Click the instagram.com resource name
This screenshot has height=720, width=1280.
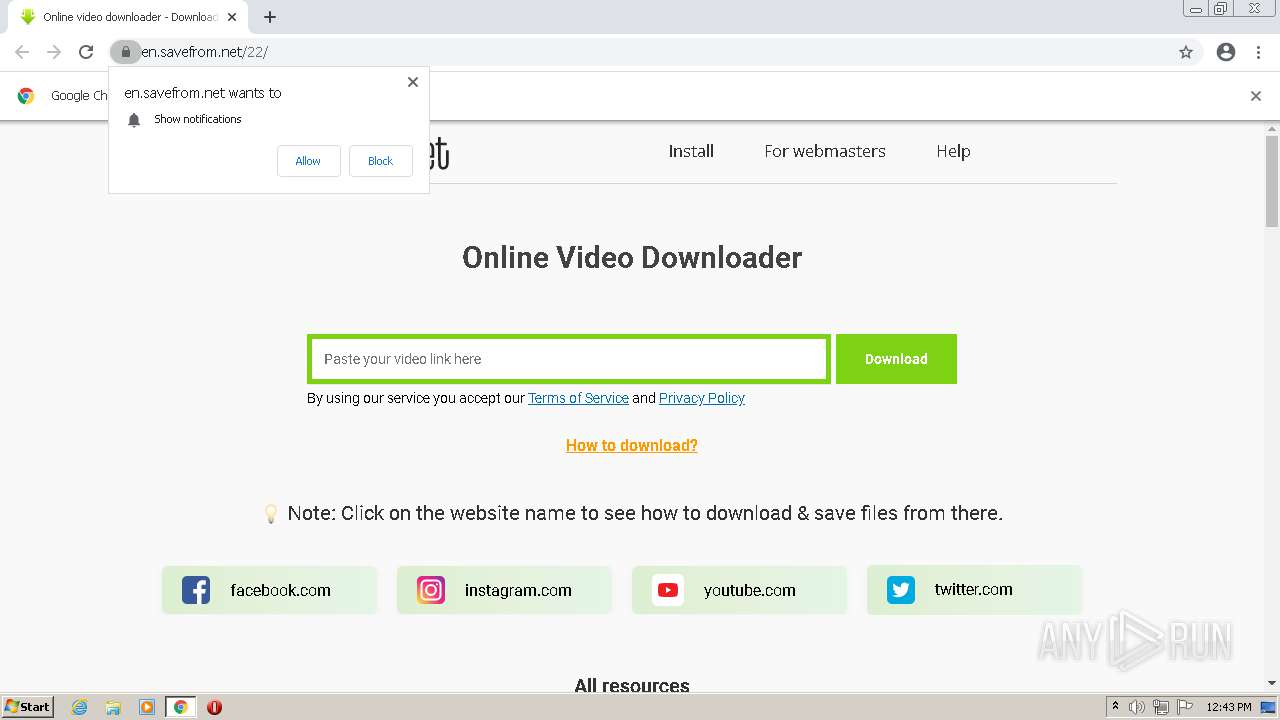(518, 590)
